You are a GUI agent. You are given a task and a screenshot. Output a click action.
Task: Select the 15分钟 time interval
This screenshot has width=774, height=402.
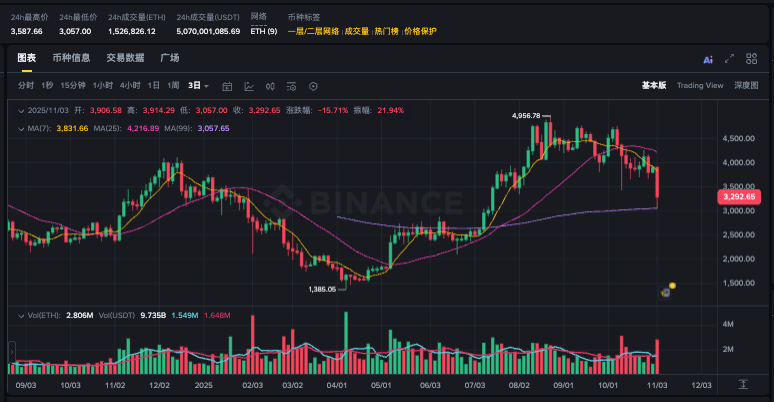point(73,86)
